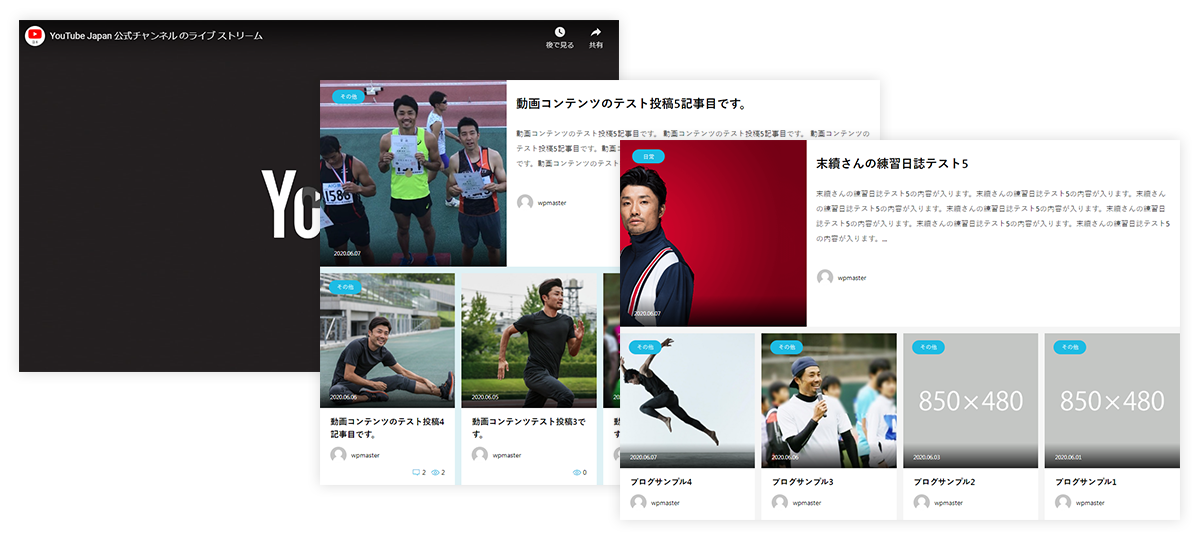The height and width of the screenshot is (540, 1200).
Task: Click wpmaster avatar under ブログサンプル3
Action: 779,502
